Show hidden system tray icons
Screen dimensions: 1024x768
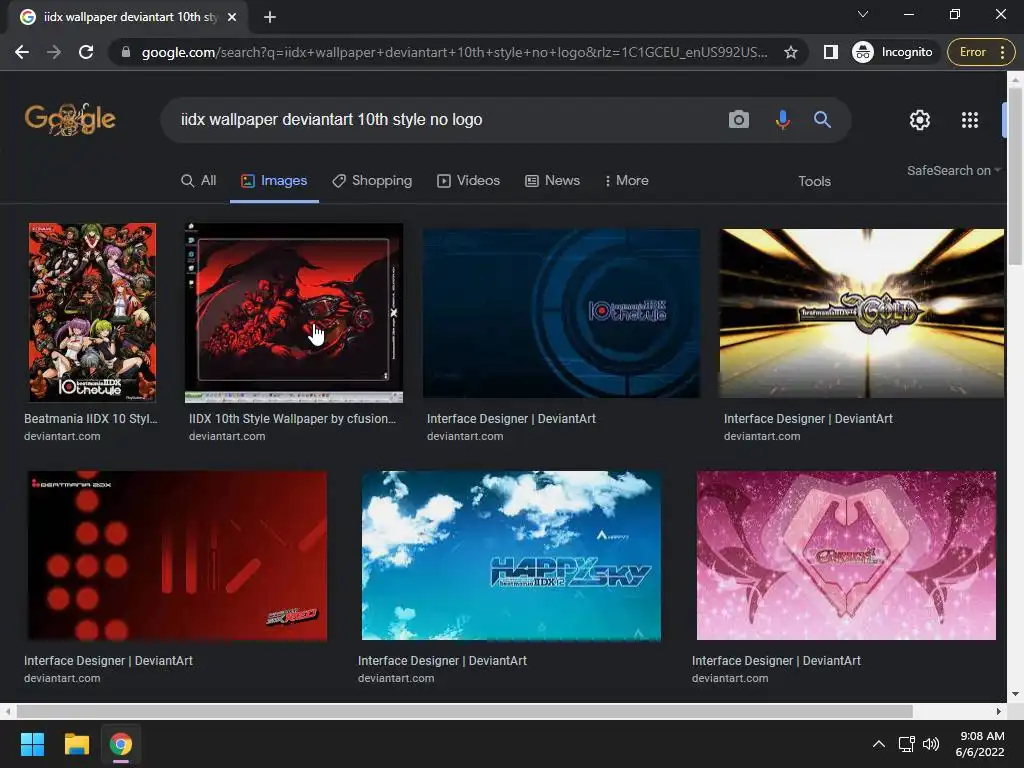[879, 744]
